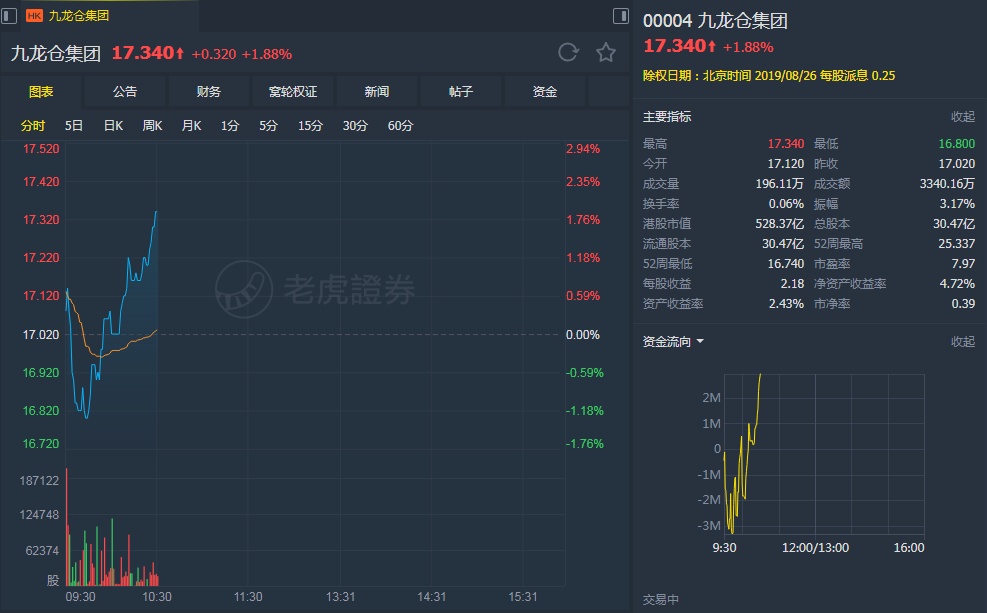
Task: Toggle the right panel layout icon
Action: click(621, 16)
